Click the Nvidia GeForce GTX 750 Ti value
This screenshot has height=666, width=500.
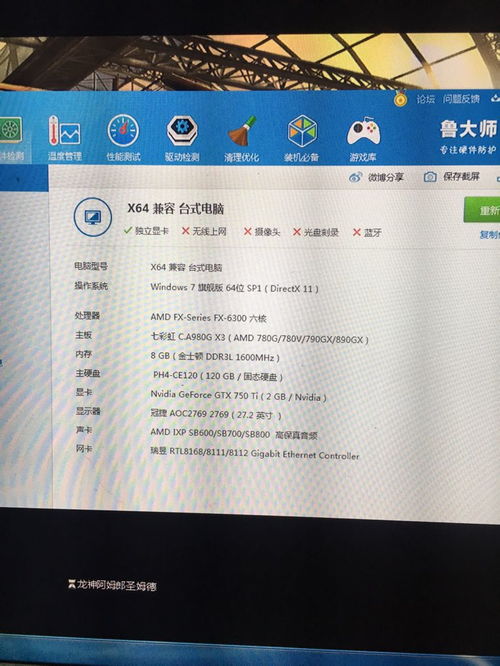pos(238,396)
